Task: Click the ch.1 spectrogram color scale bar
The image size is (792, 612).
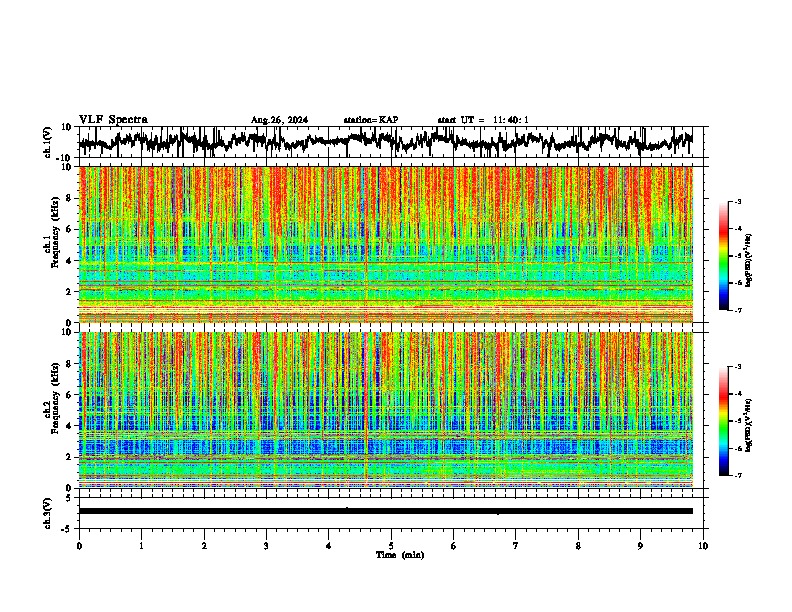Action: pyautogui.click(x=724, y=256)
